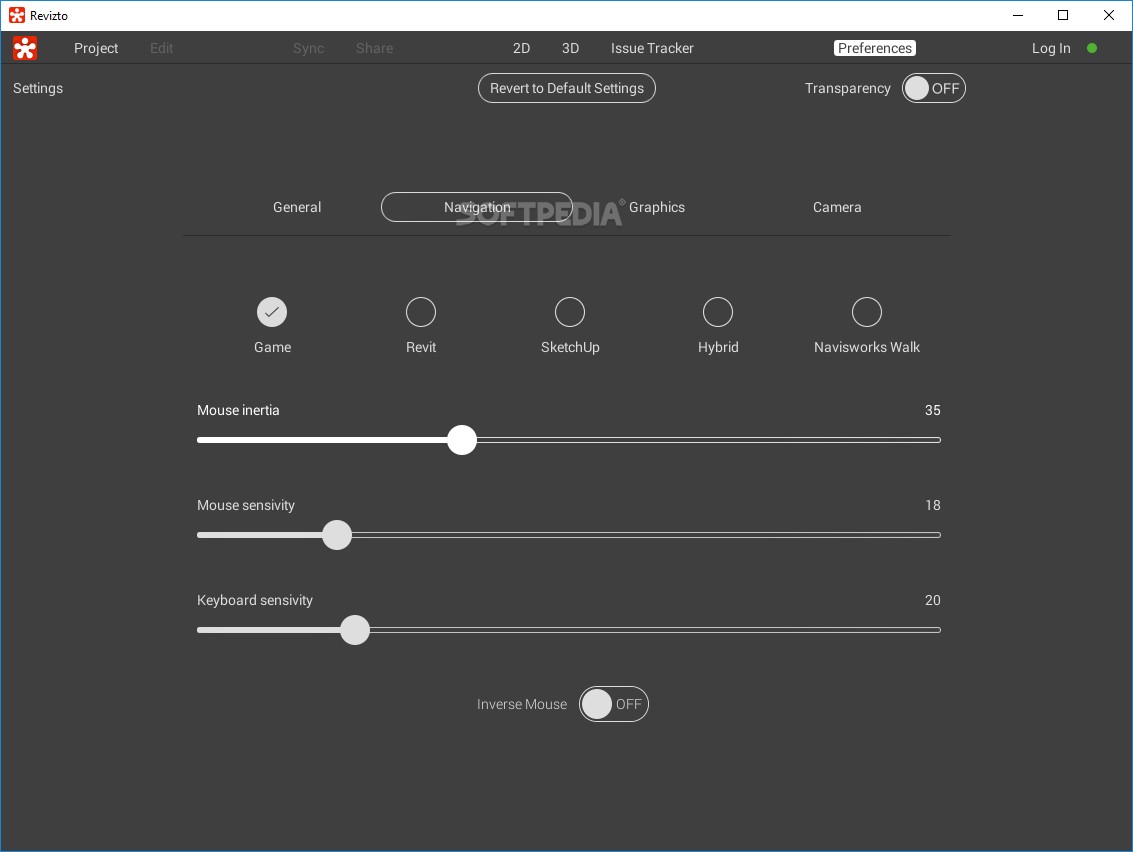Click the Mouse sensivity value 18
The width and height of the screenshot is (1133, 852).
933,505
